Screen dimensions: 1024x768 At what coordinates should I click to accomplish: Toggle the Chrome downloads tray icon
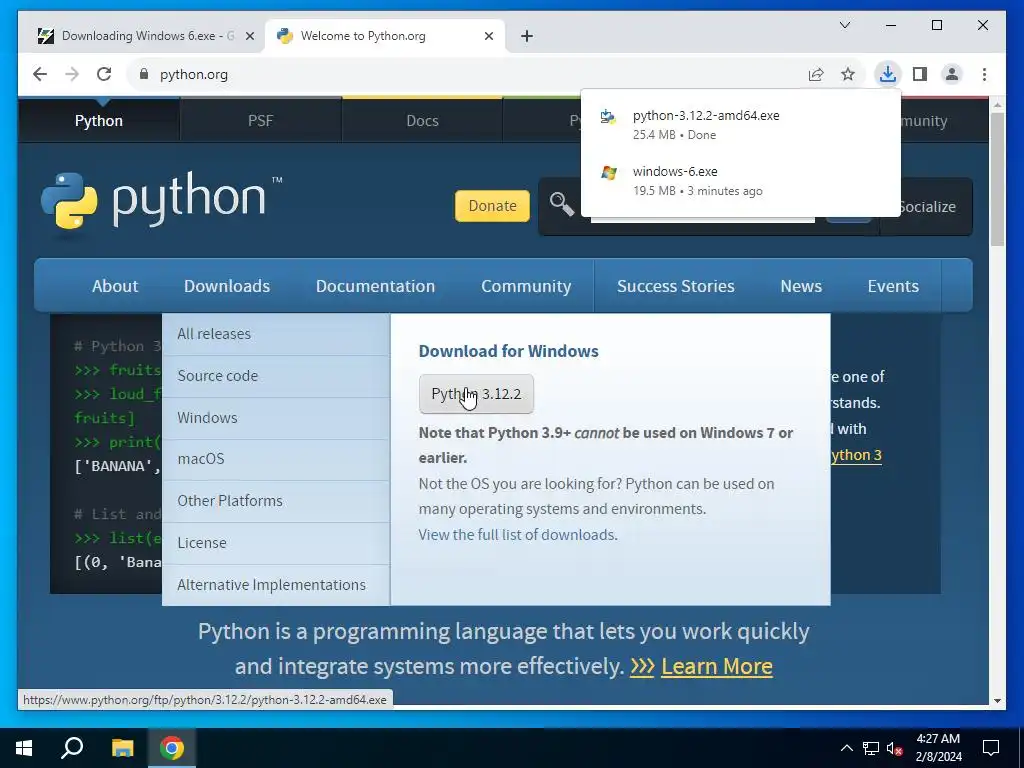(888, 74)
